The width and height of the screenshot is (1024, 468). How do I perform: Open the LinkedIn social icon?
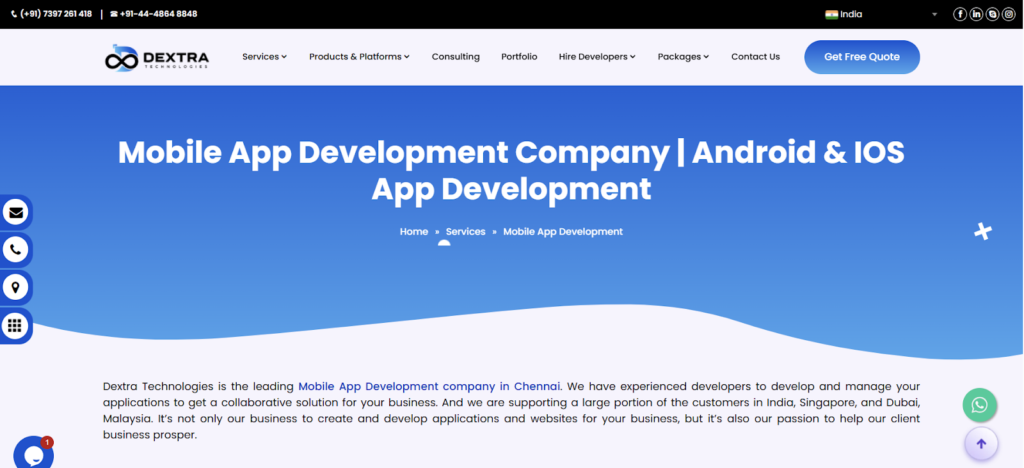(x=976, y=14)
